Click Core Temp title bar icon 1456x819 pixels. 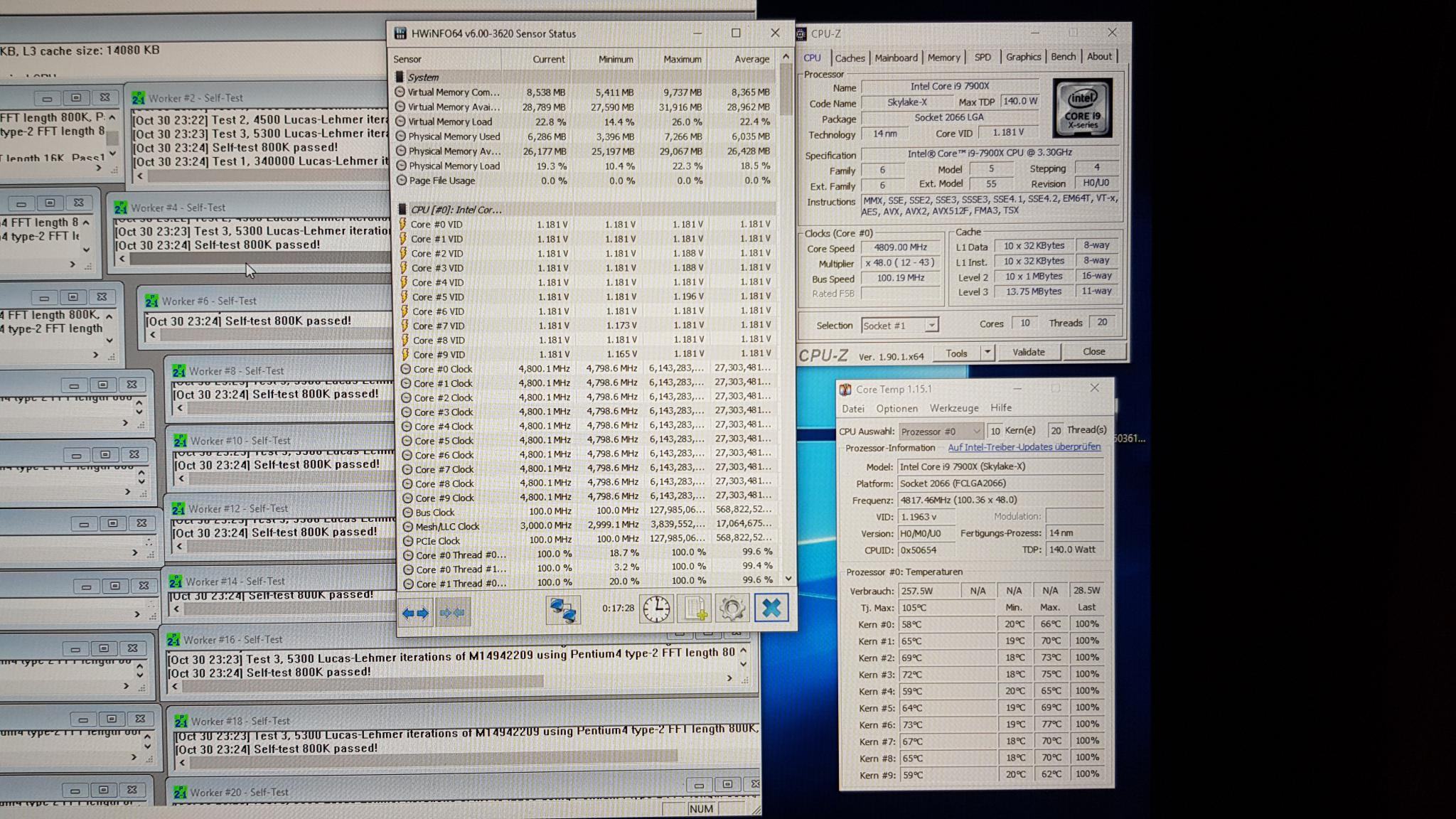[x=845, y=390]
